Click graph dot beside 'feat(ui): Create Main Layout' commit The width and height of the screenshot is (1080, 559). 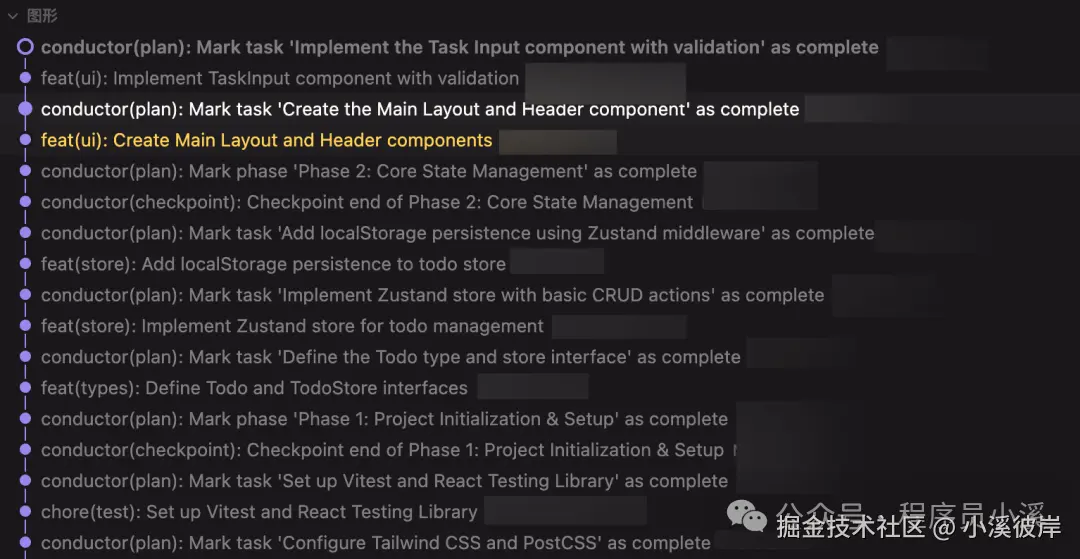click(x=25, y=140)
